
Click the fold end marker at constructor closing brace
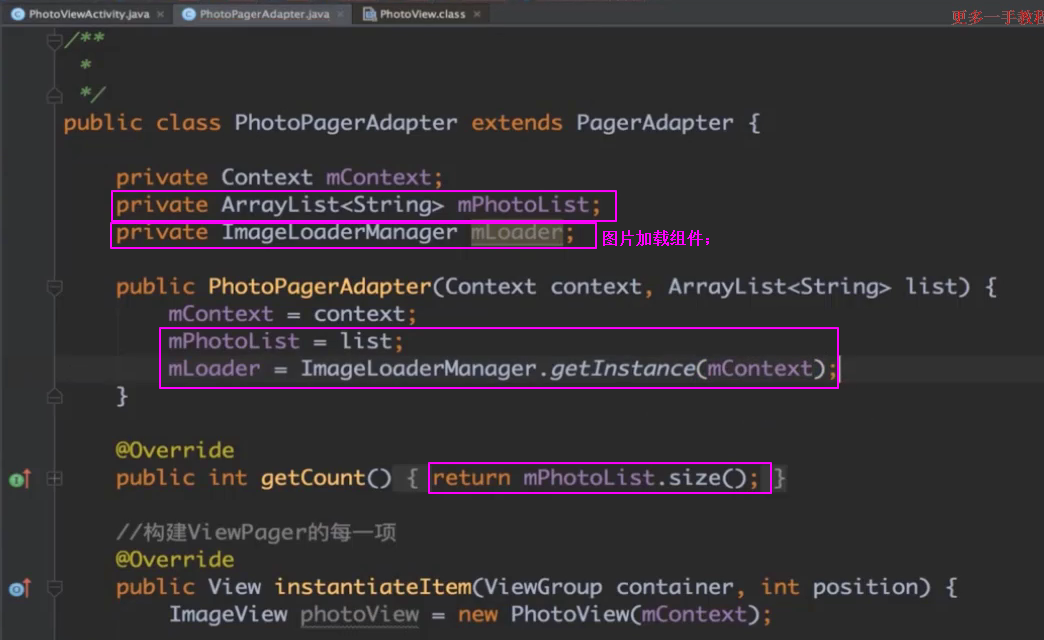55,396
